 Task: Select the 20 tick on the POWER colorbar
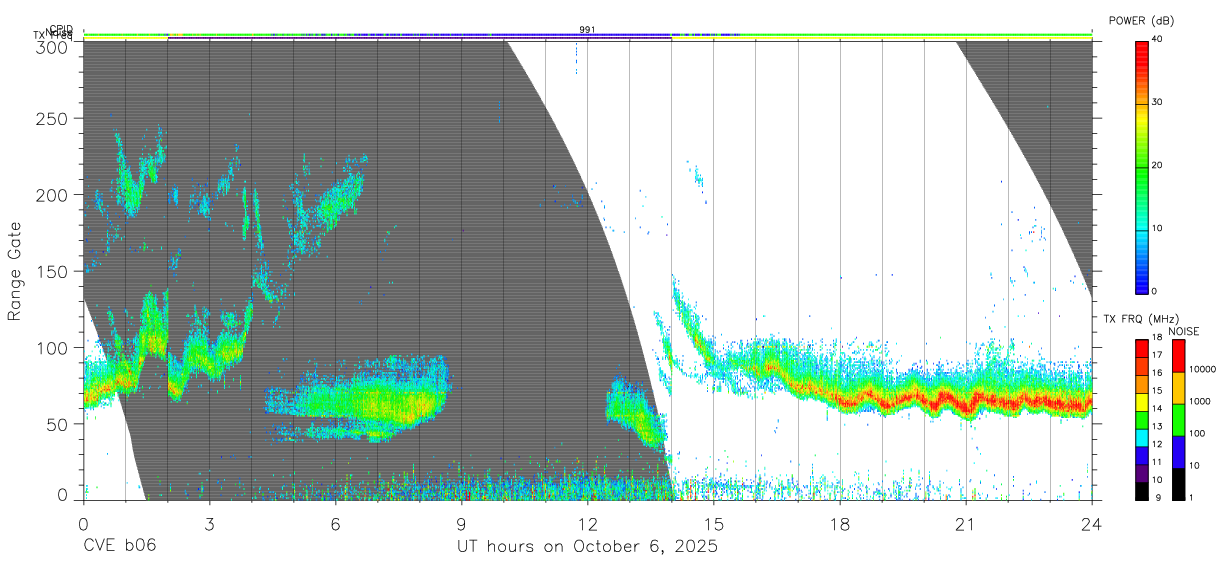coord(1159,165)
